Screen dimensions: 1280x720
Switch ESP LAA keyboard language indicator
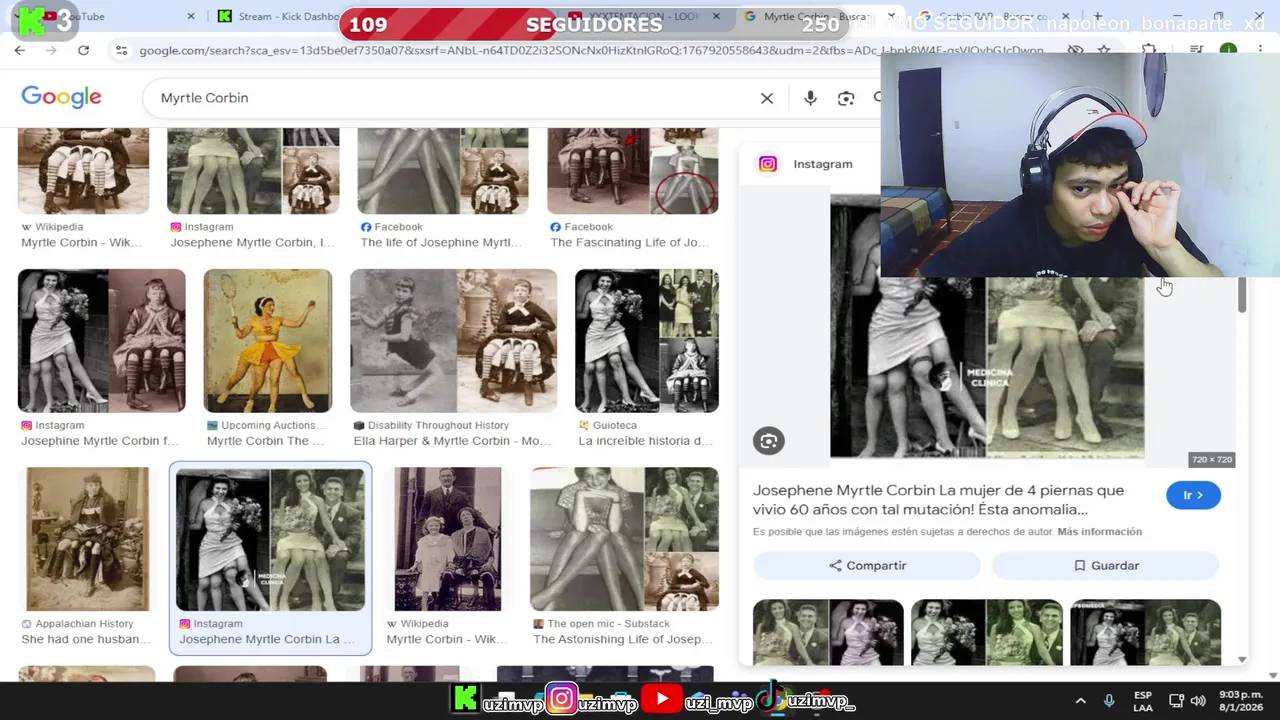point(1143,701)
